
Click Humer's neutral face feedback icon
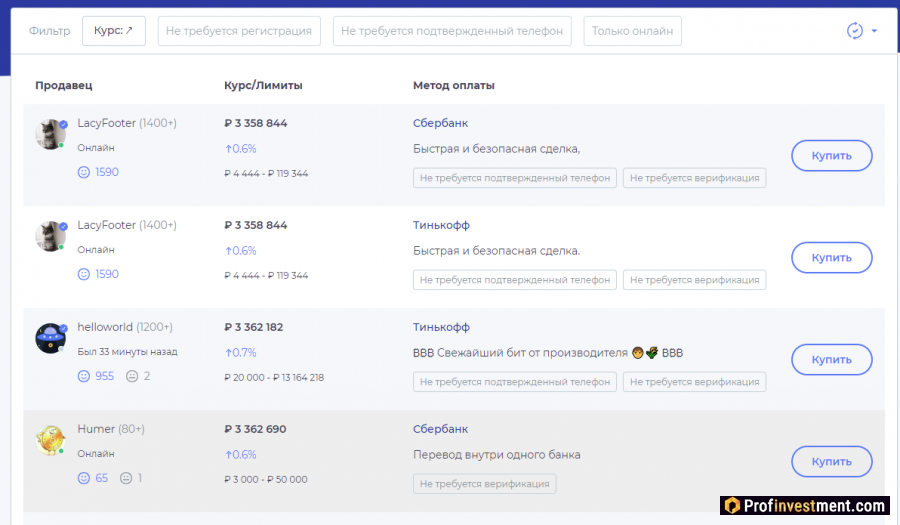[126, 478]
